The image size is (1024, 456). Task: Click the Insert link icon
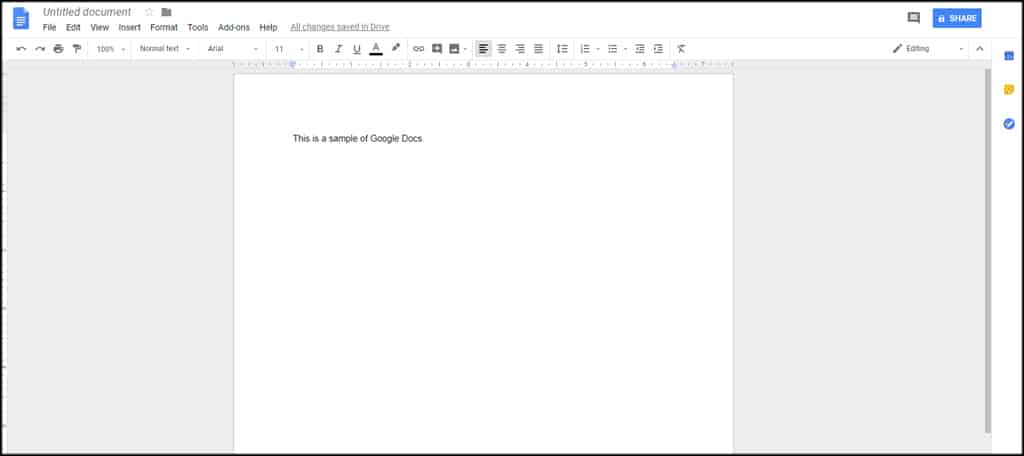[x=419, y=48]
